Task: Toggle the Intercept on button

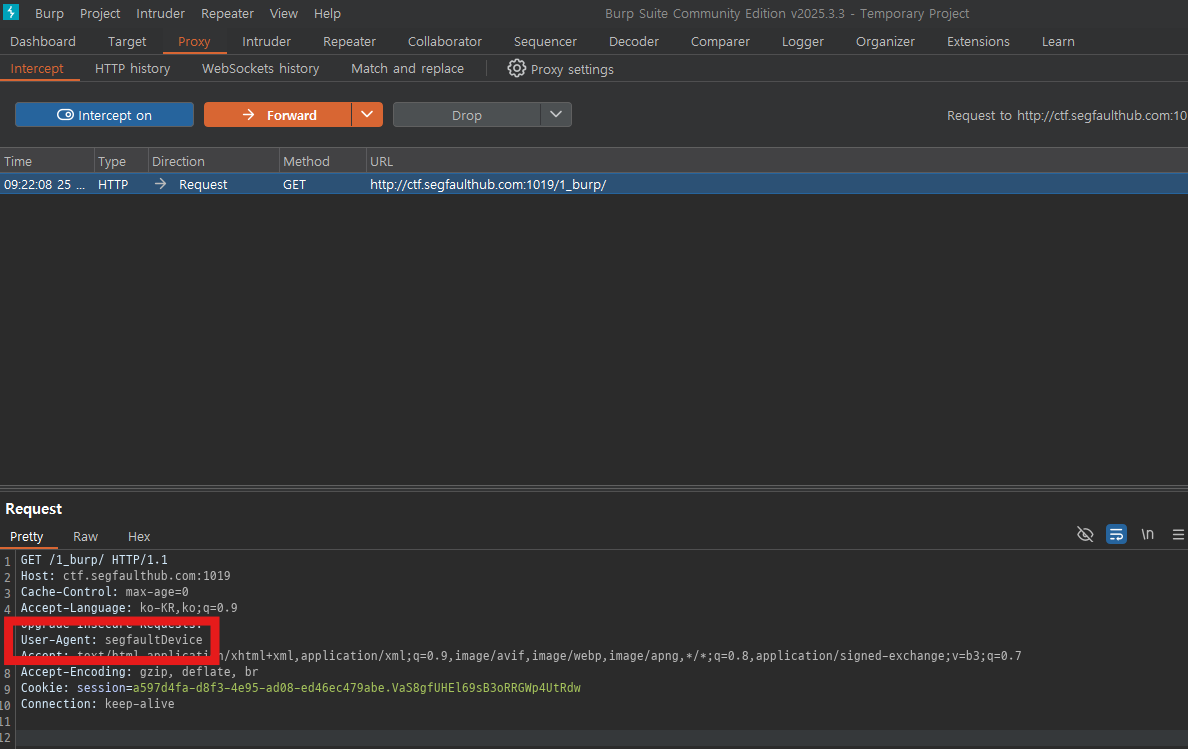Action: (x=105, y=115)
